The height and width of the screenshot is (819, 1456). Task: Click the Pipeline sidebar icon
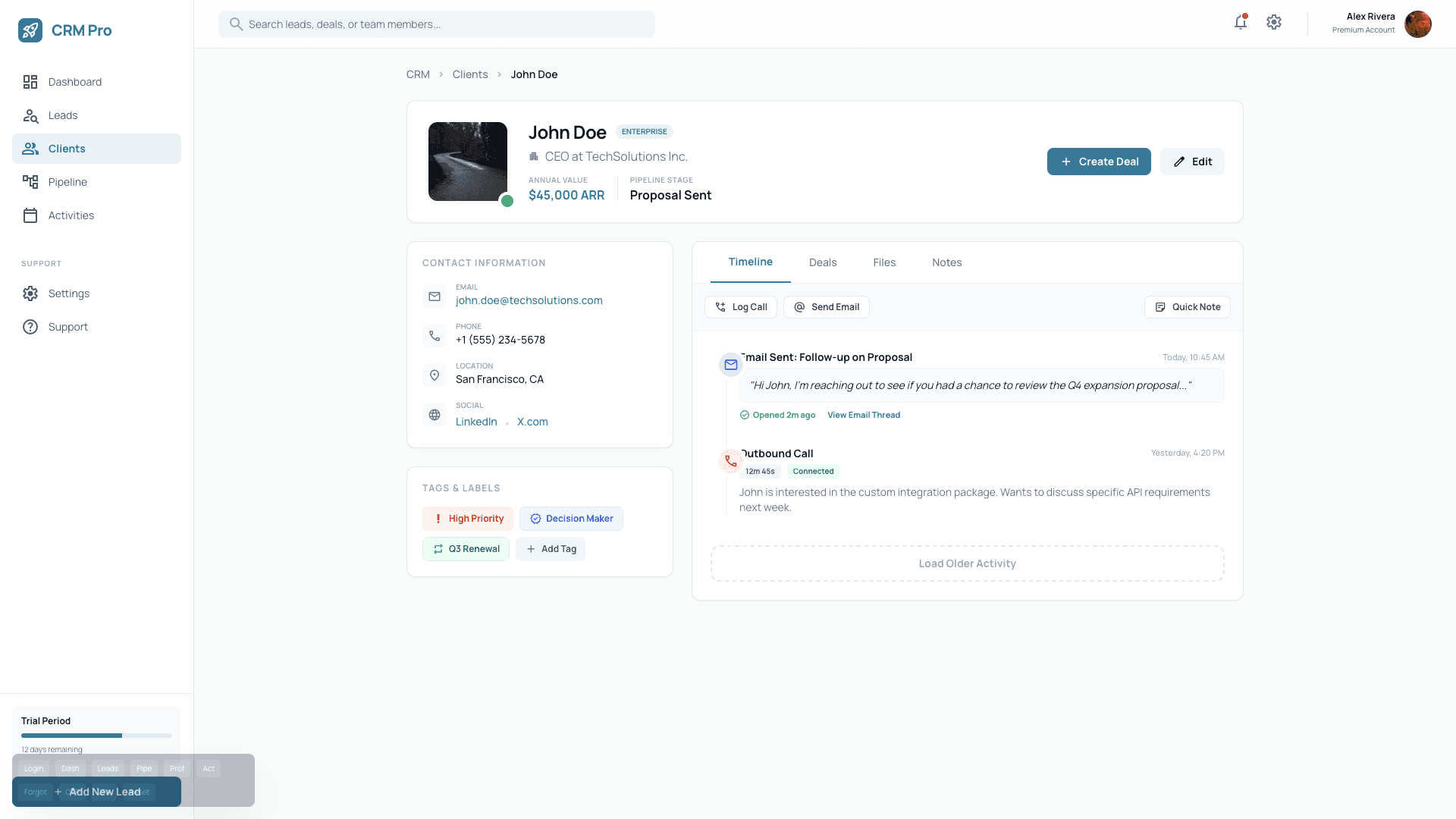[30, 182]
